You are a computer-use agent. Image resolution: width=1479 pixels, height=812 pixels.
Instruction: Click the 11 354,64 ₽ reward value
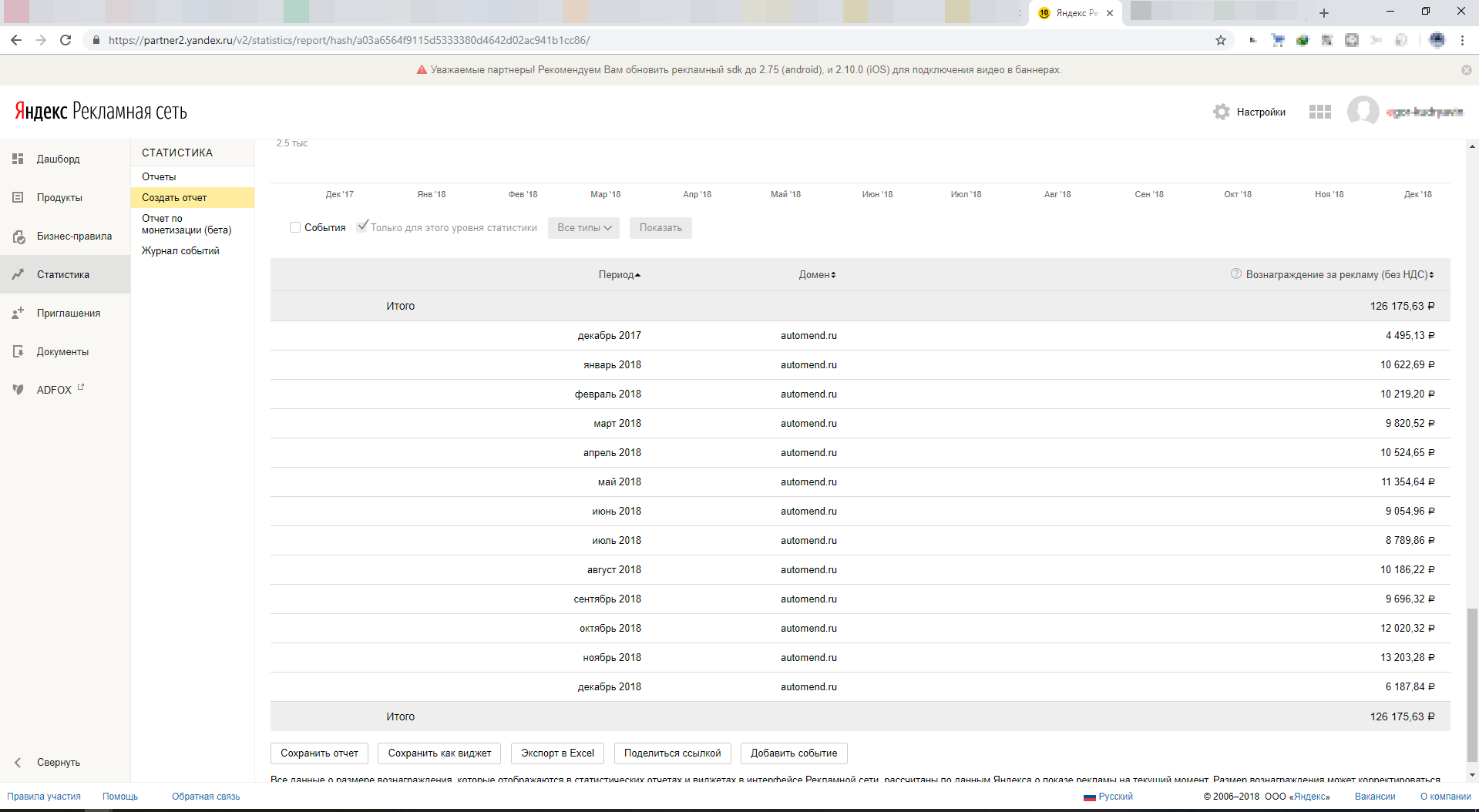[x=1407, y=482]
